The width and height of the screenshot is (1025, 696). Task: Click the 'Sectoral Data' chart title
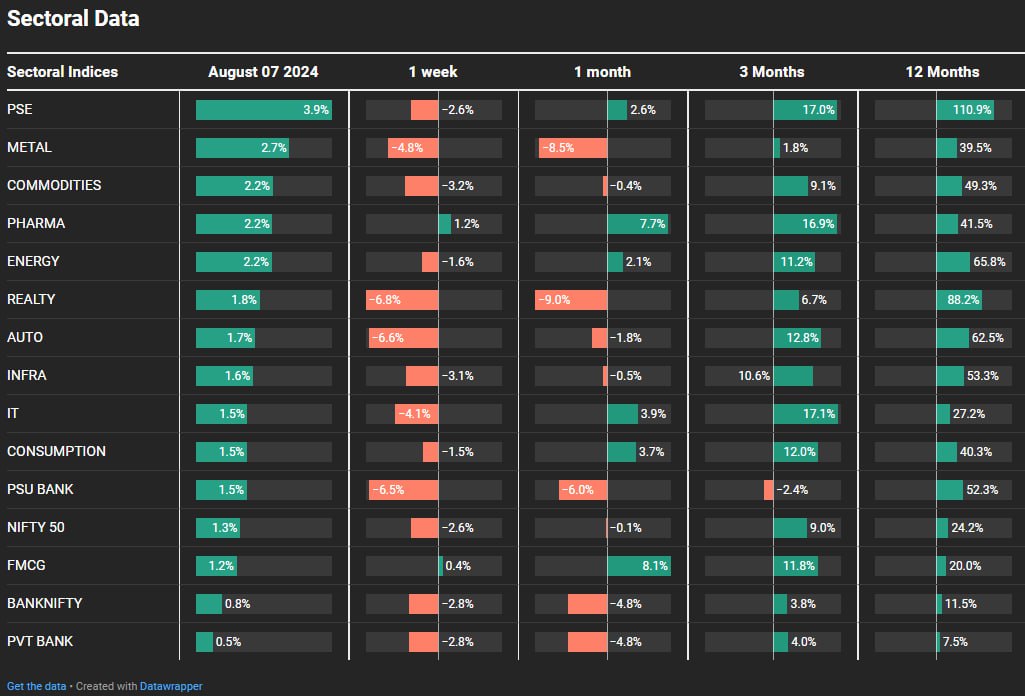[x=73, y=19]
